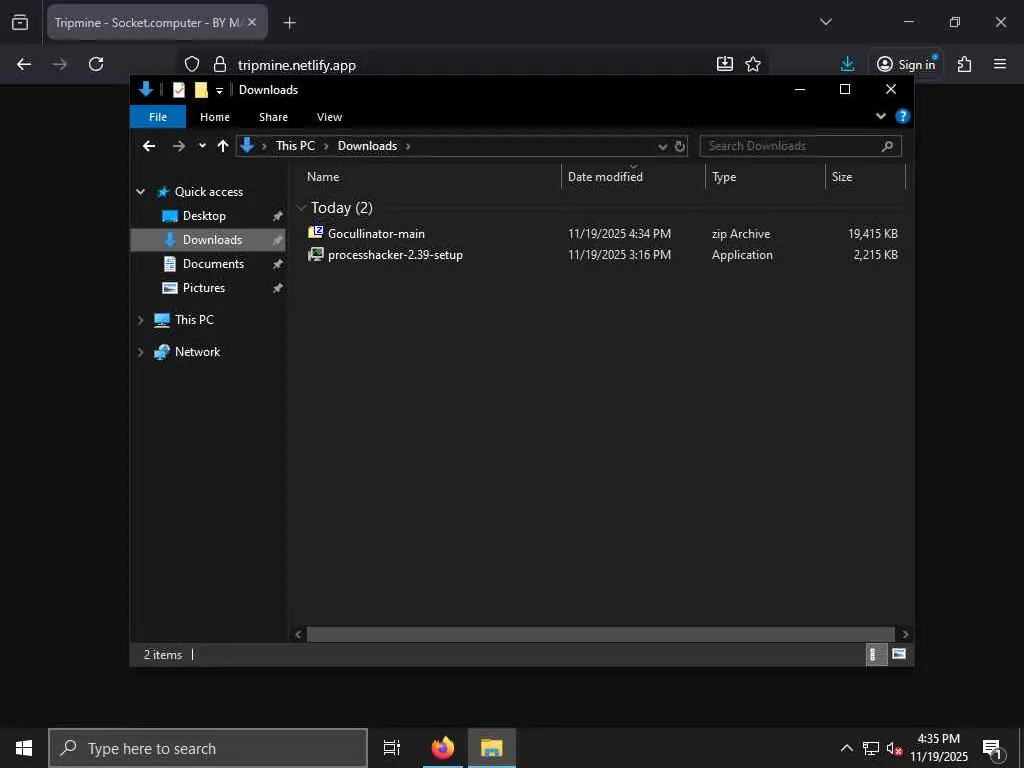Select Network in navigation pane

(x=197, y=351)
